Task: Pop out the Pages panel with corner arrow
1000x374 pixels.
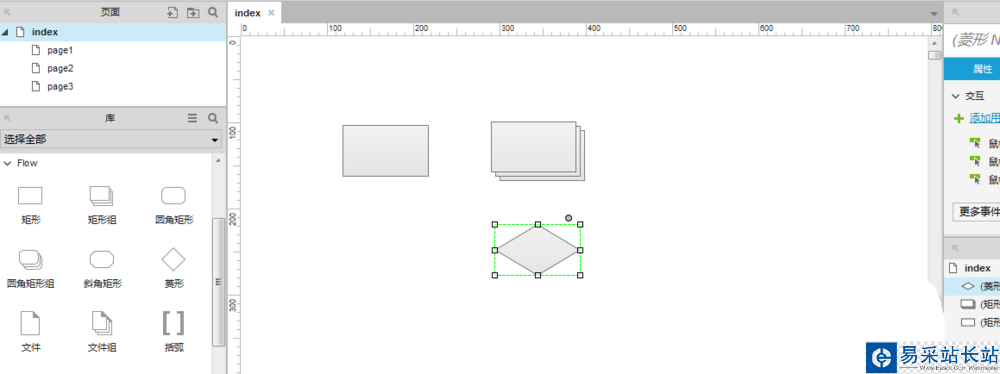Action: (x=8, y=11)
